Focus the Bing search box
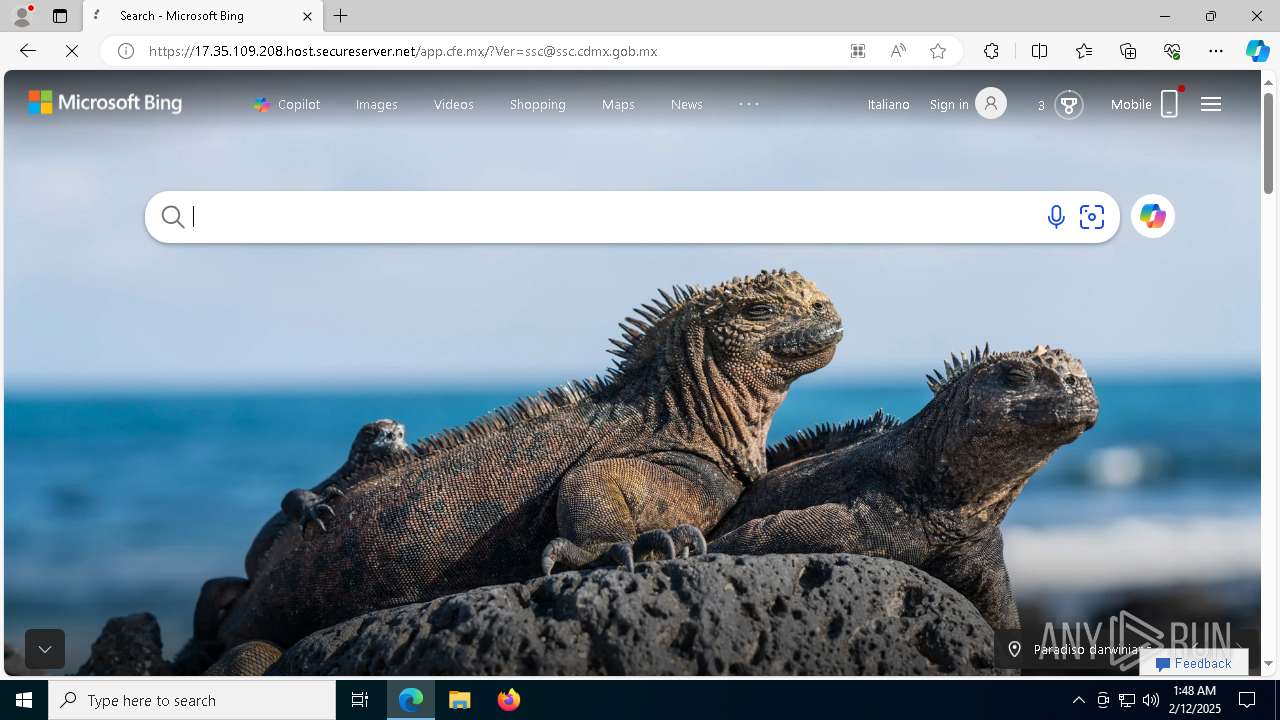This screenshot has height=720, width=1280. (615, 217)
